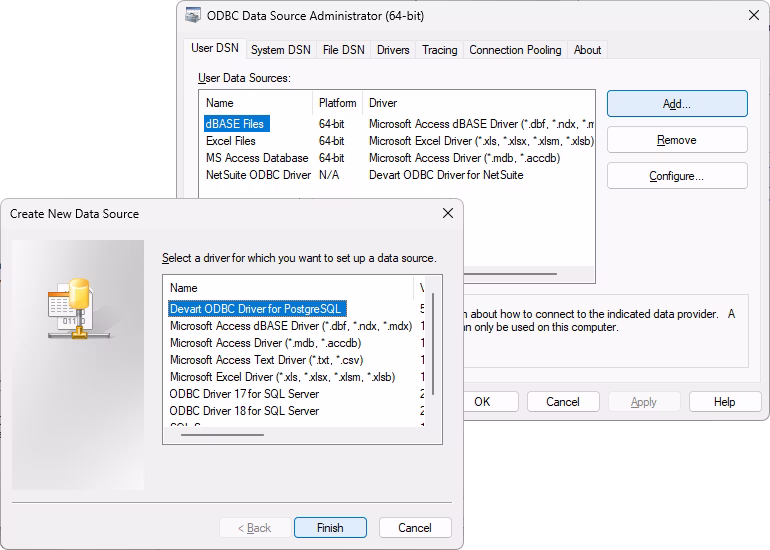
Task: Click Finish in the Create New Data Source dialog
Action: click(330, 527)
